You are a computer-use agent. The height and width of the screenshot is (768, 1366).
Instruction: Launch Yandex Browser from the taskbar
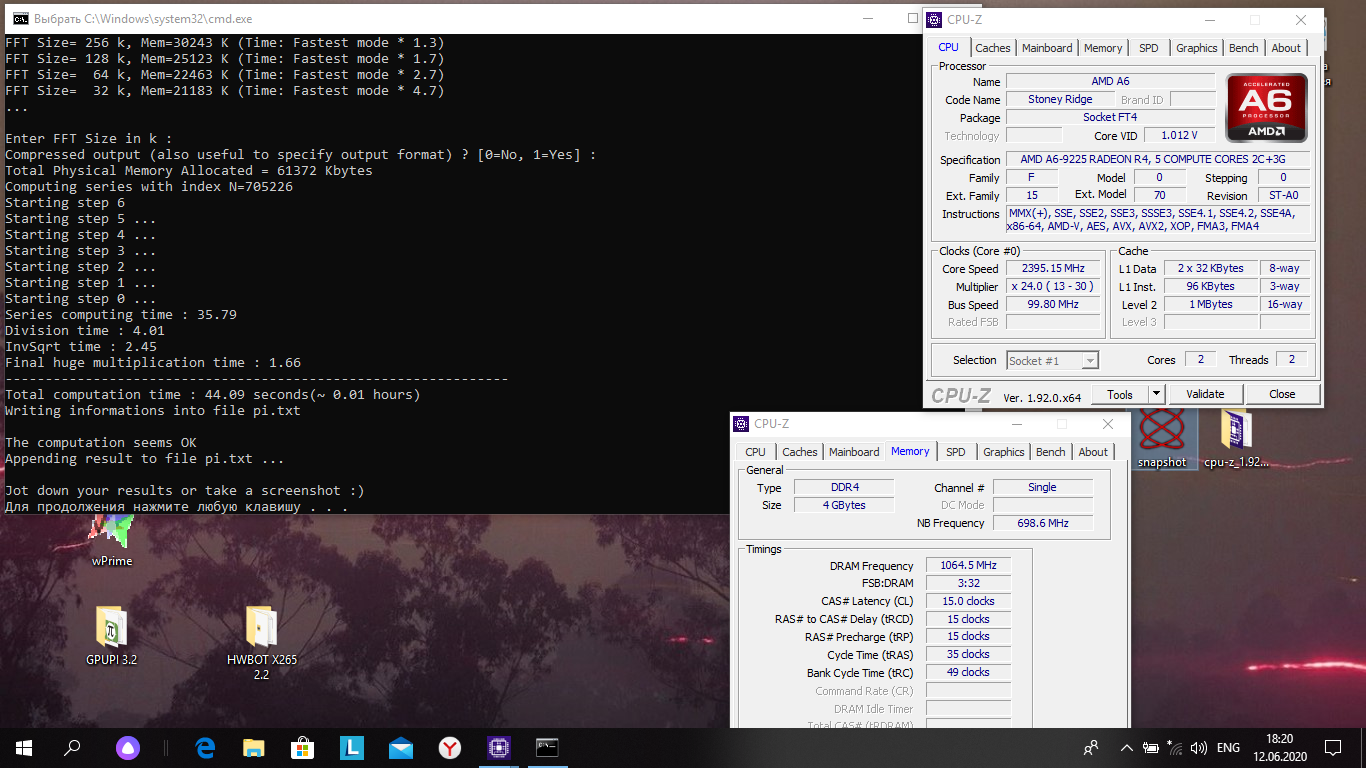(x=449, y=747)
